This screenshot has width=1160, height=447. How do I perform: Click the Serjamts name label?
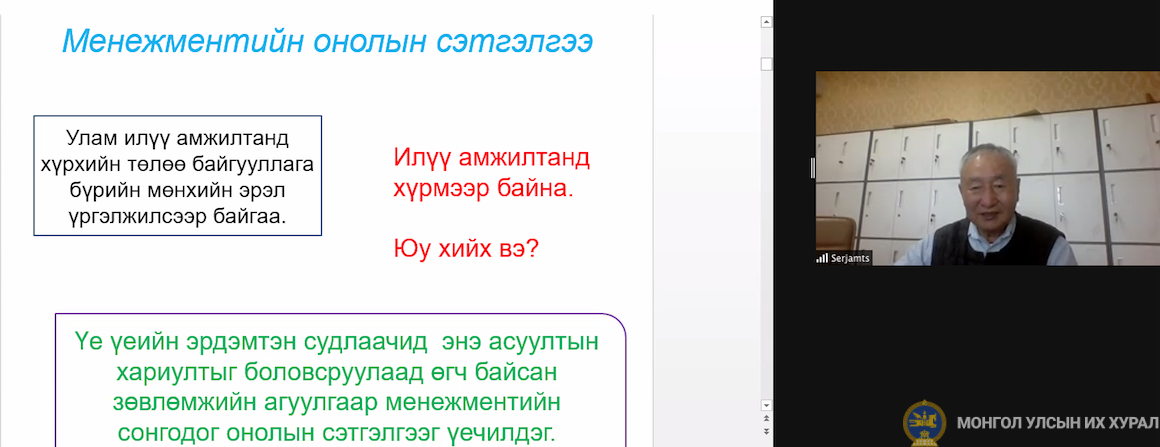[849, 258]
